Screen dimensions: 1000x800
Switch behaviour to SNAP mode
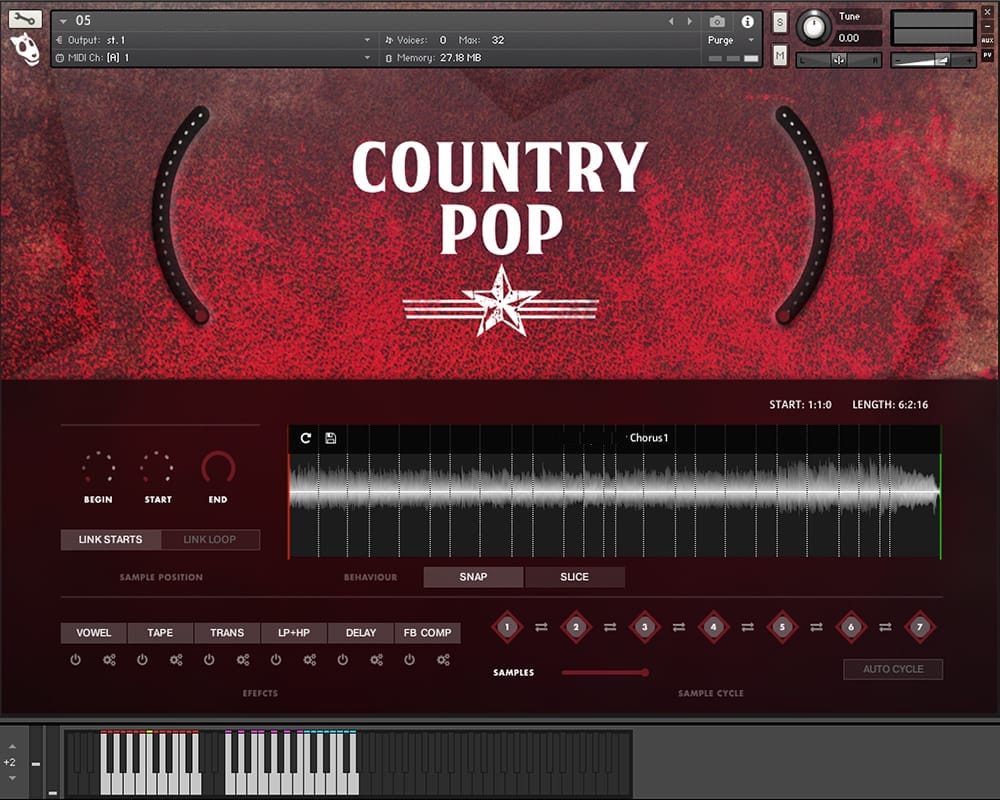pyautogui.click(x=473, y=577)
